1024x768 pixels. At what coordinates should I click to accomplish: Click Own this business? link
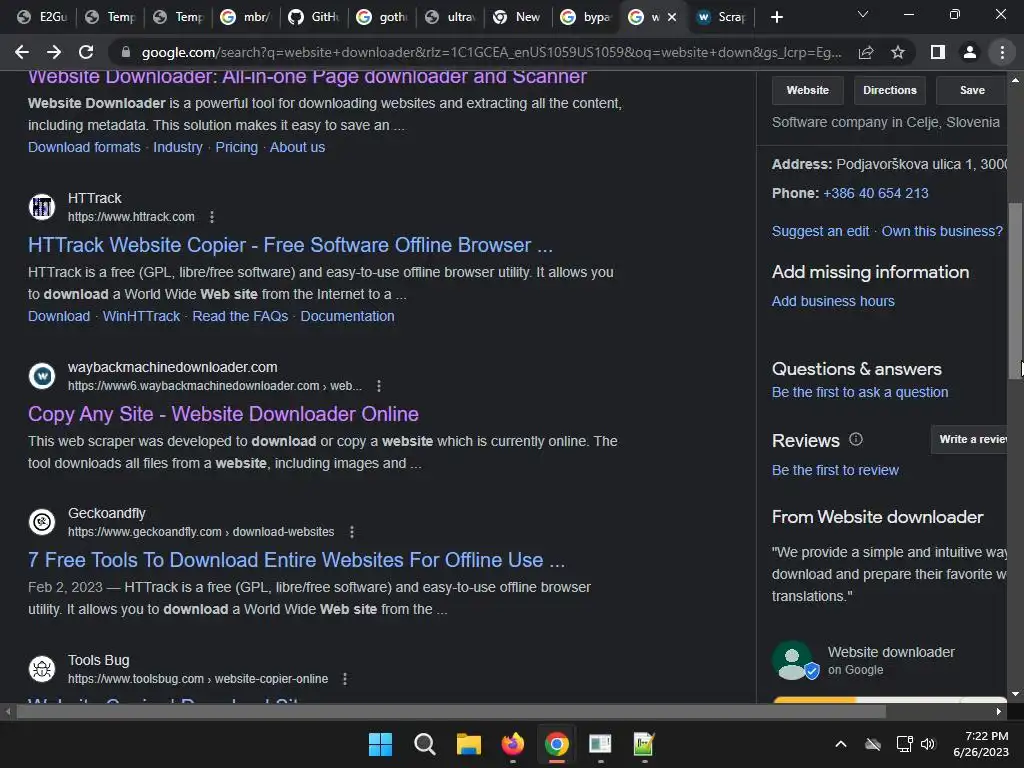pos(942,231)
